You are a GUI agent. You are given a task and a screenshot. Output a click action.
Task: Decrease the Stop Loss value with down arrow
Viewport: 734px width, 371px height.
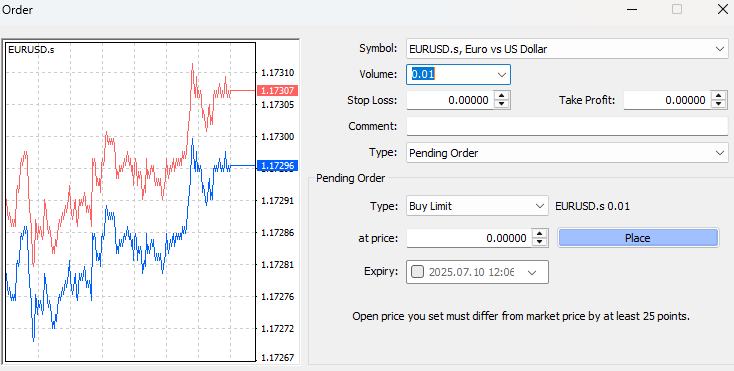click(x=502, y=104)
